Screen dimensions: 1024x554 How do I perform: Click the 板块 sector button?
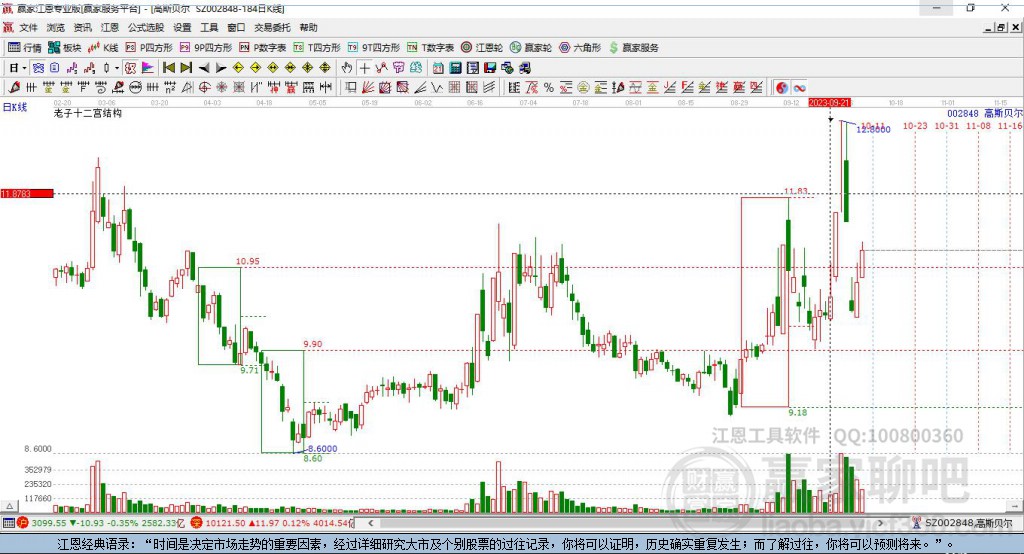65,47
